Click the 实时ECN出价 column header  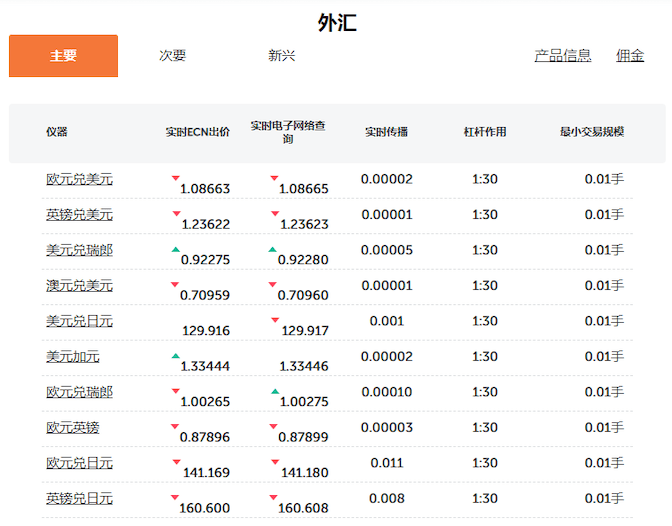pyautogui.click(x=198, y=132)
